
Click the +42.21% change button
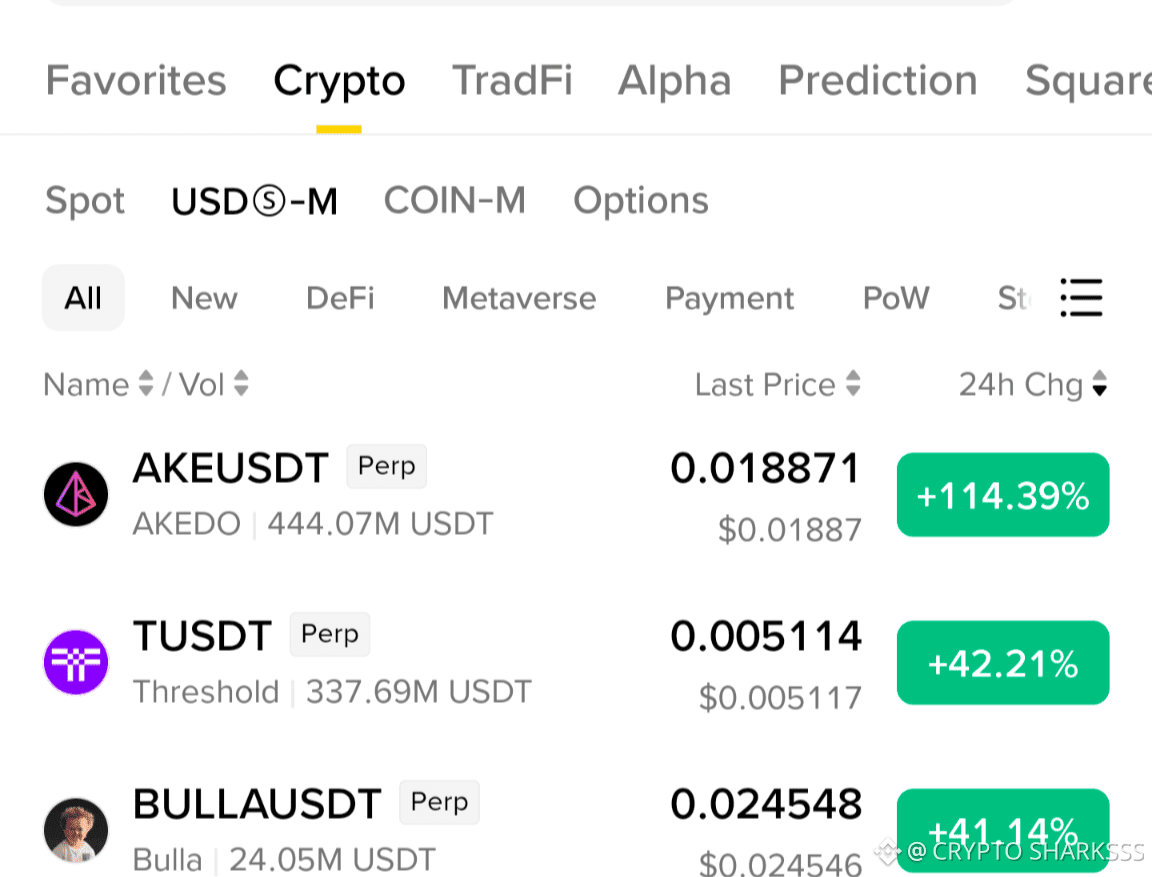tap(1003, 663)
